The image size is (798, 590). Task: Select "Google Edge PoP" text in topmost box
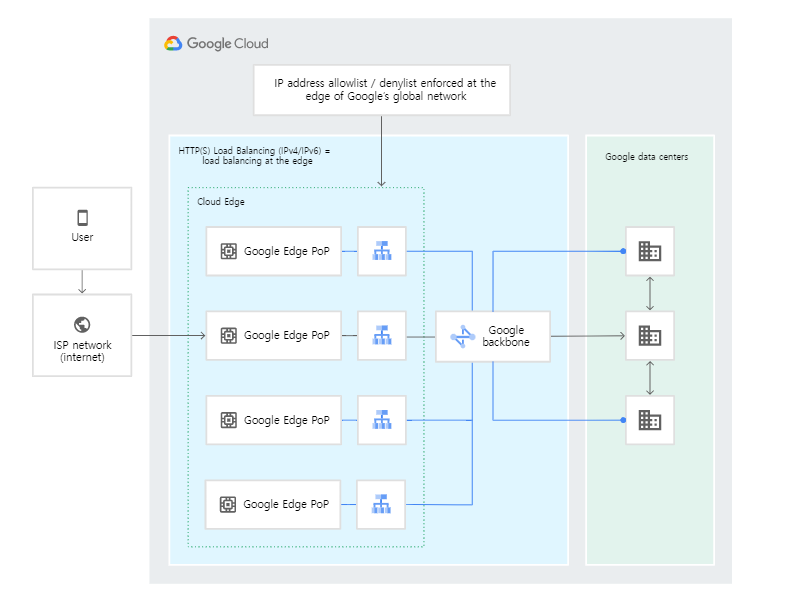coord(287,251)
